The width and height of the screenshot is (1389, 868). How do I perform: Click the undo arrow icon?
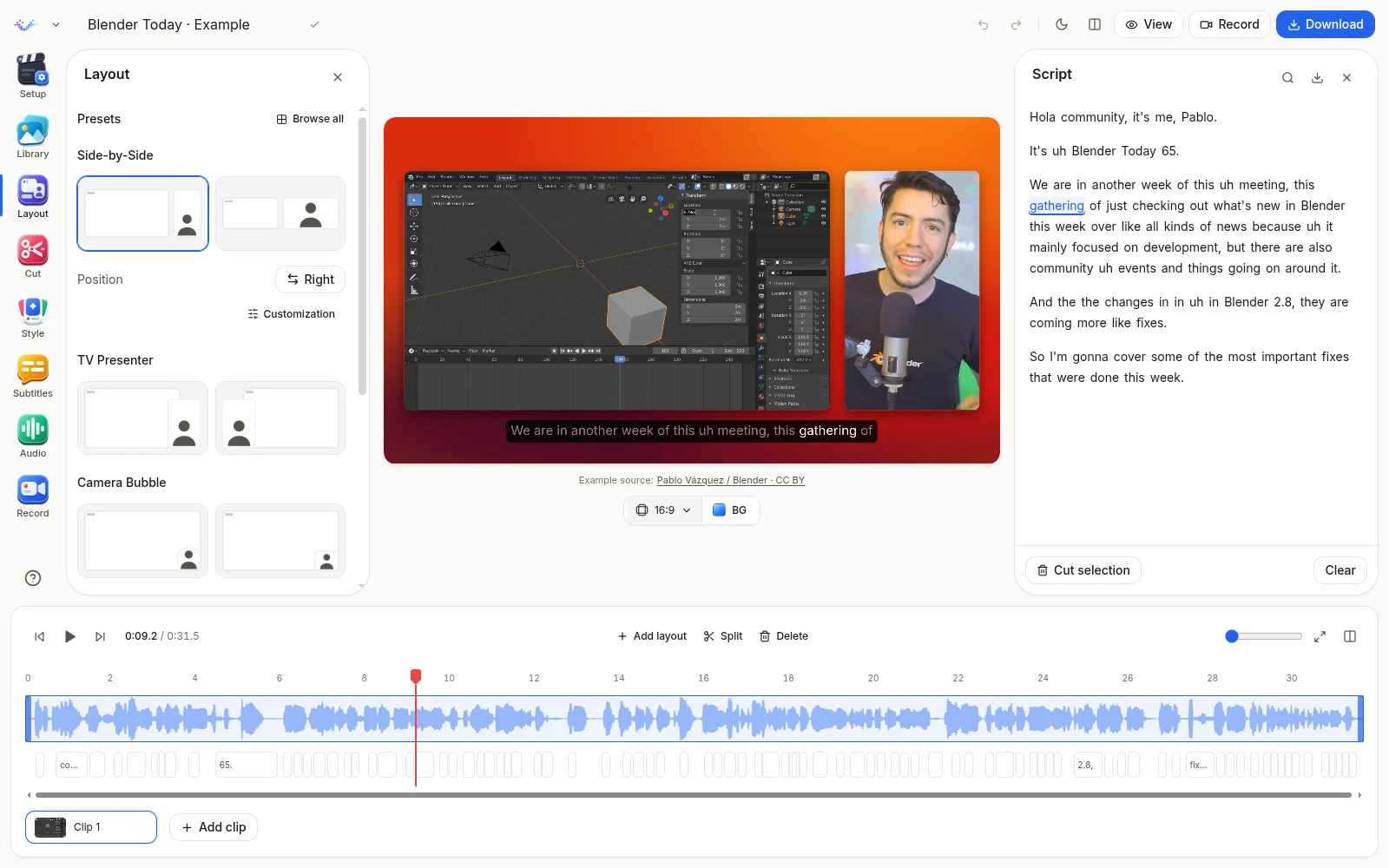[x=983, y=24]
